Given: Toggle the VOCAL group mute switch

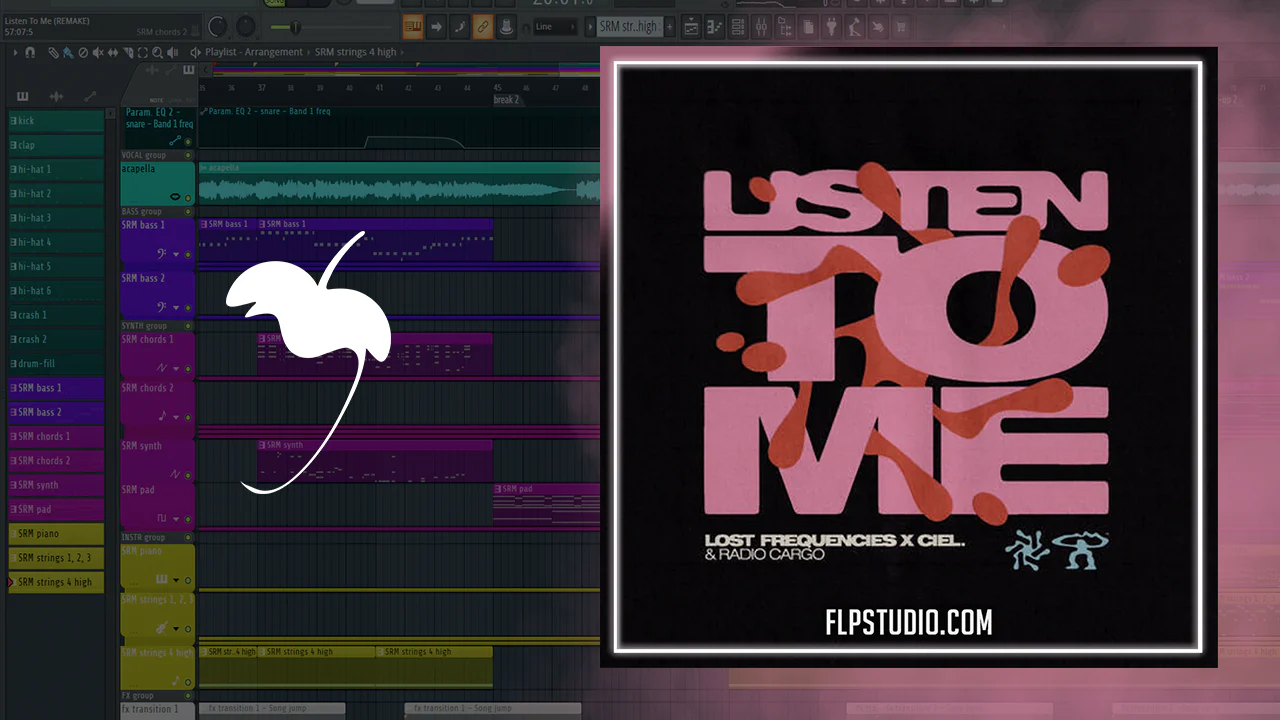Looking at the screenshot, I should click(188, 156).
